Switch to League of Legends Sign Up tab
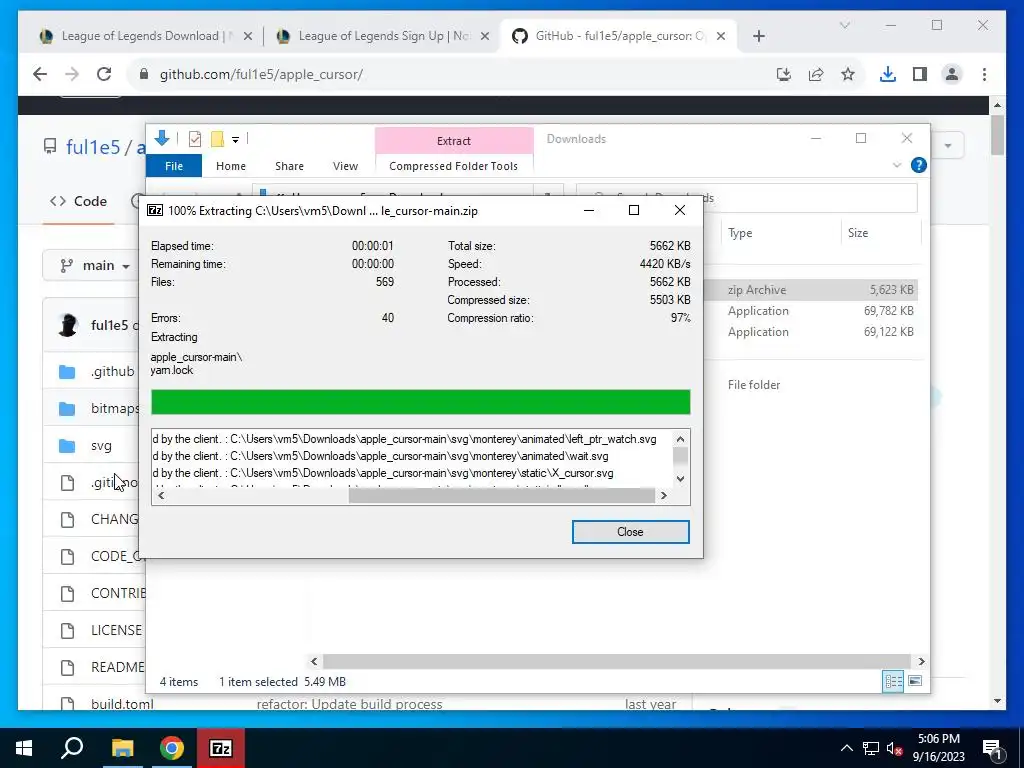 383,36
